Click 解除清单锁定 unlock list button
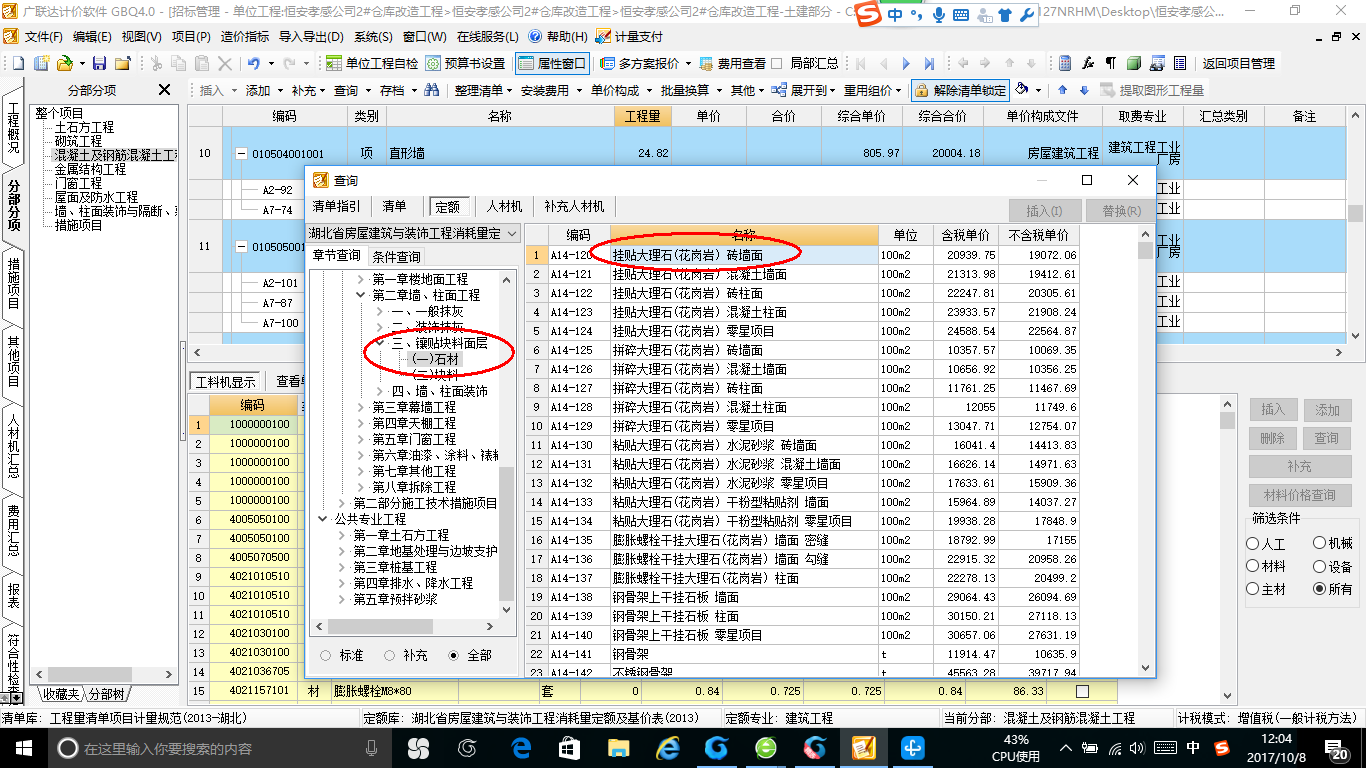1366x768 pixels. coord(960,90)
